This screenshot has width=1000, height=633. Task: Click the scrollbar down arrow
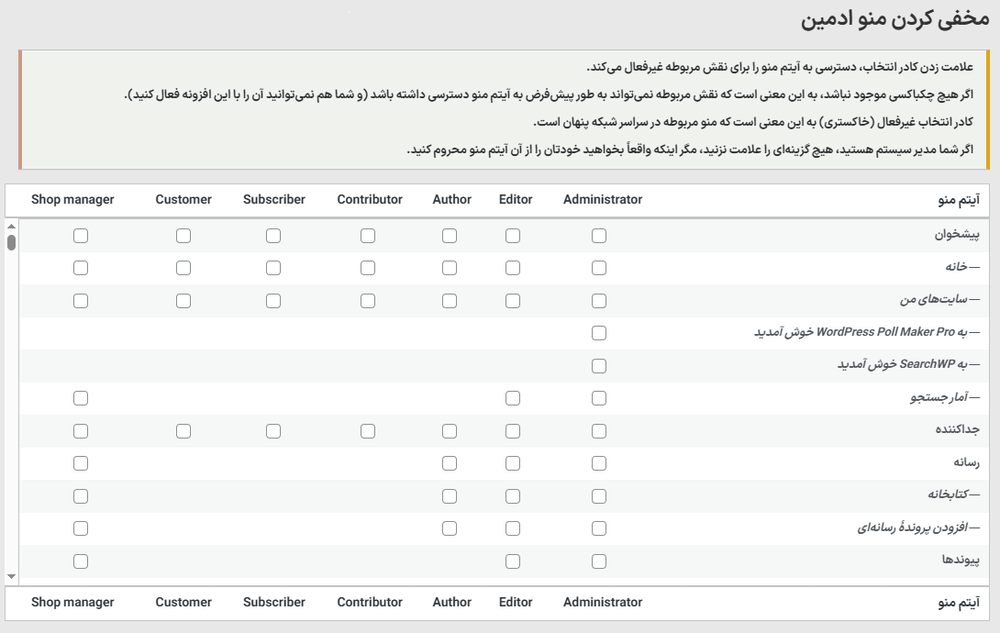click(x=11, y=577)
